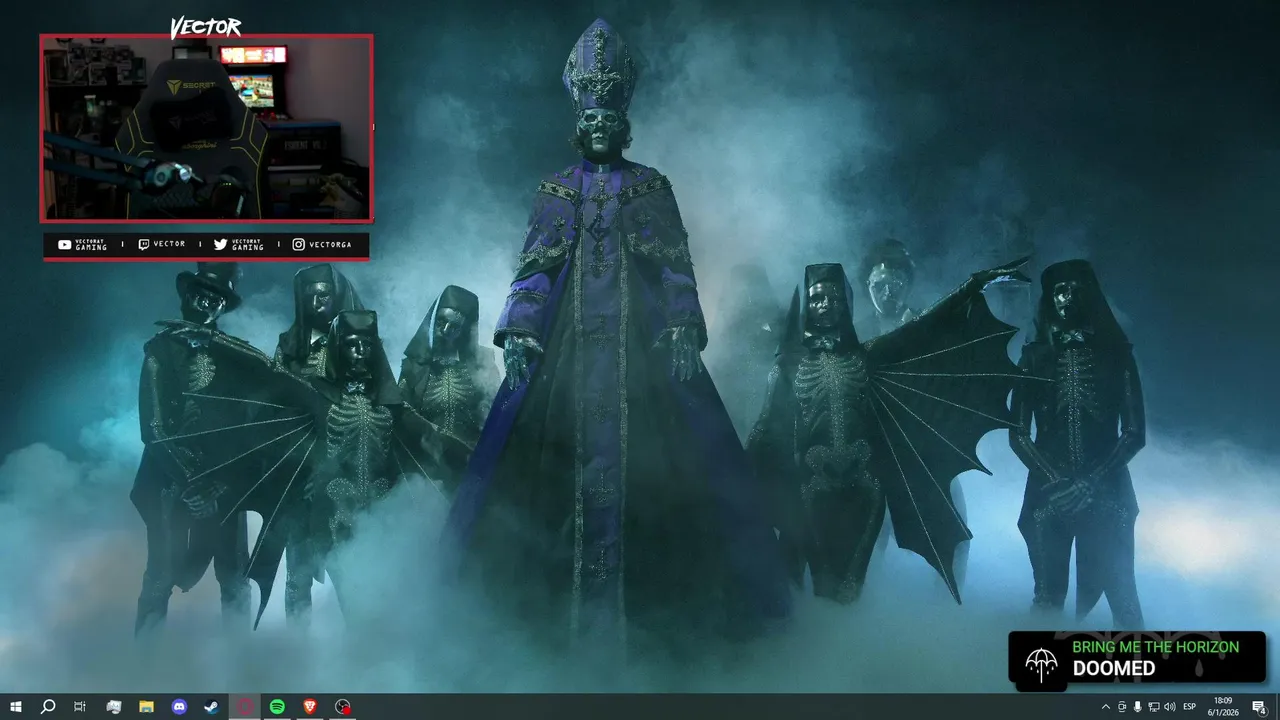Open Spotify from the taskbar
Viewport: 1280px width, 720px height.
pyautogui.click(x=277, y=707)
